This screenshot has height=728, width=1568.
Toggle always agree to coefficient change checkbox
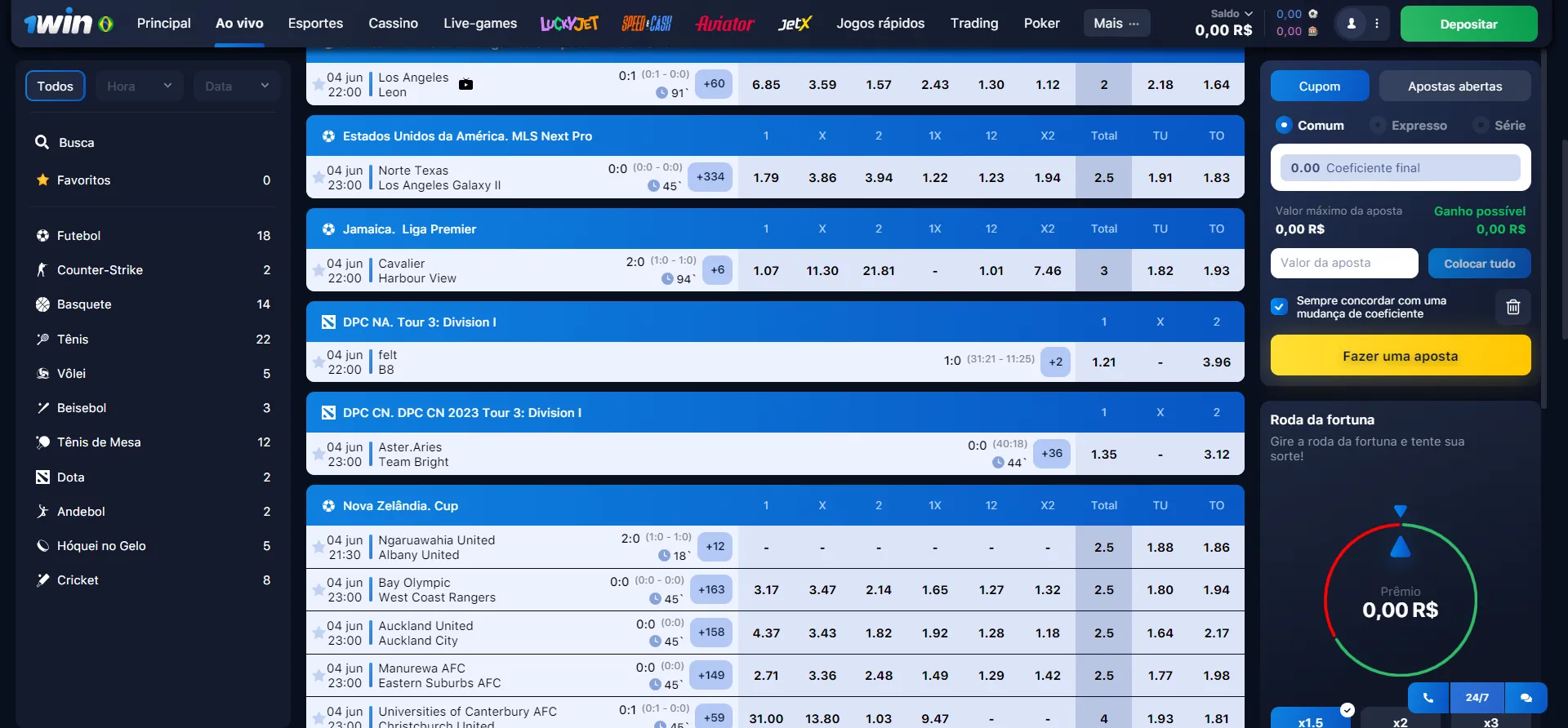point(1279,307)
